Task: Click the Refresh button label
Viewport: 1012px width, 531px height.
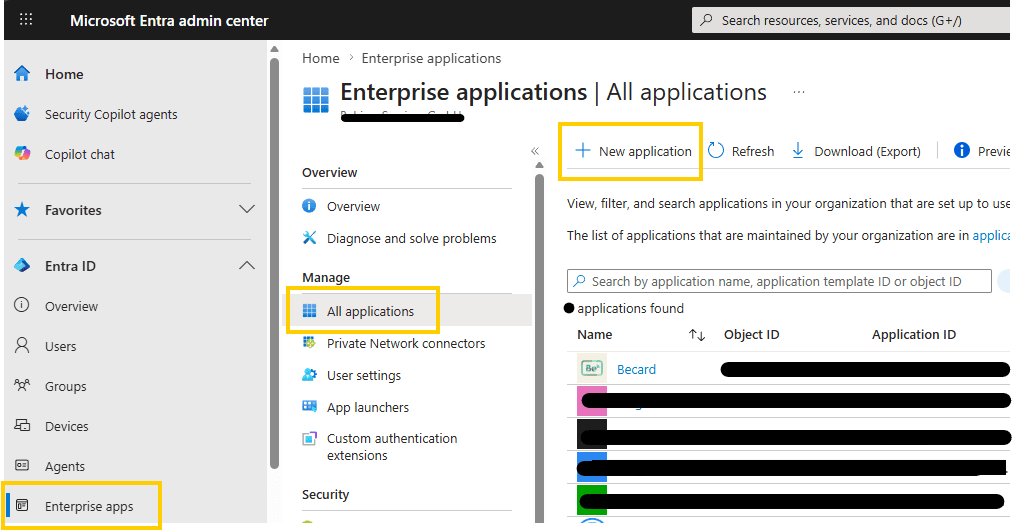Action: click(753, 151)
